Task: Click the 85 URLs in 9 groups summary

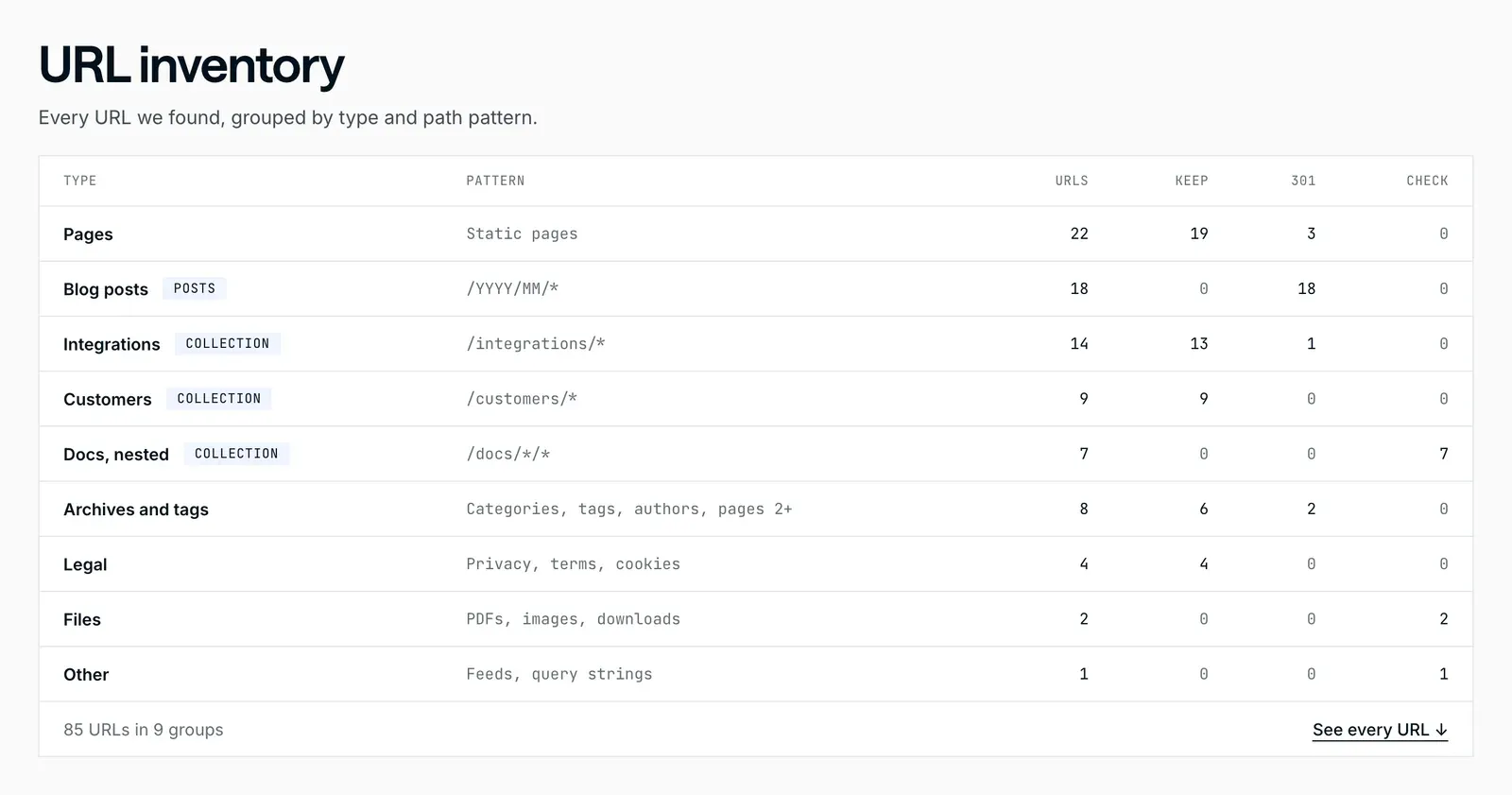Action: pyautogui.click(x=144, y=730)
